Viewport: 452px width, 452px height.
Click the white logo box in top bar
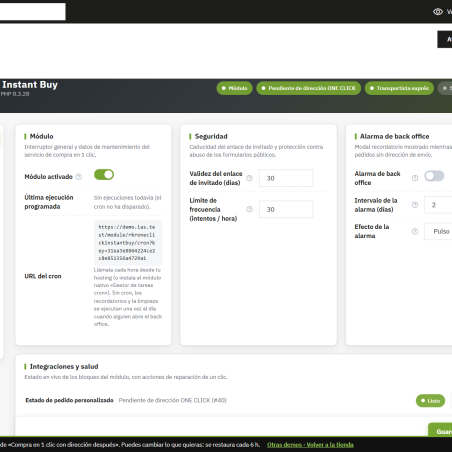point(33,12)
